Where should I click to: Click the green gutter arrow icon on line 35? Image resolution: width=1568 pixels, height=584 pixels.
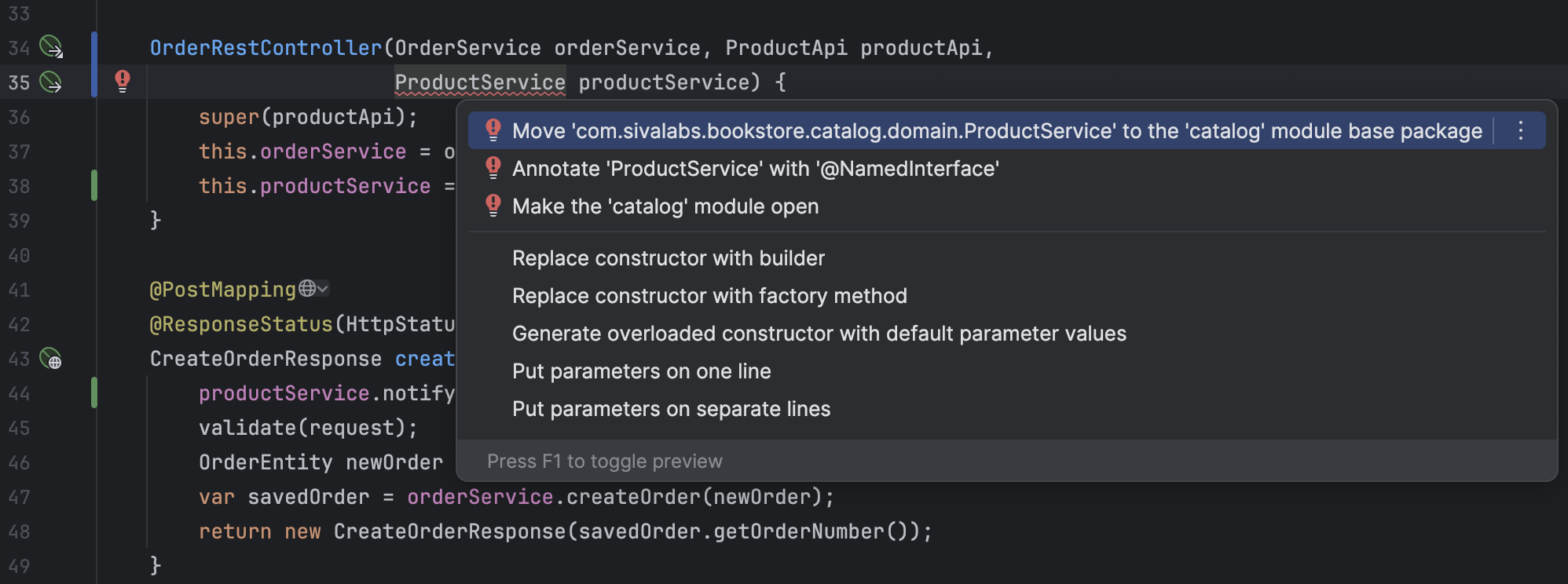pyautogui.click(x=49, y=82)
